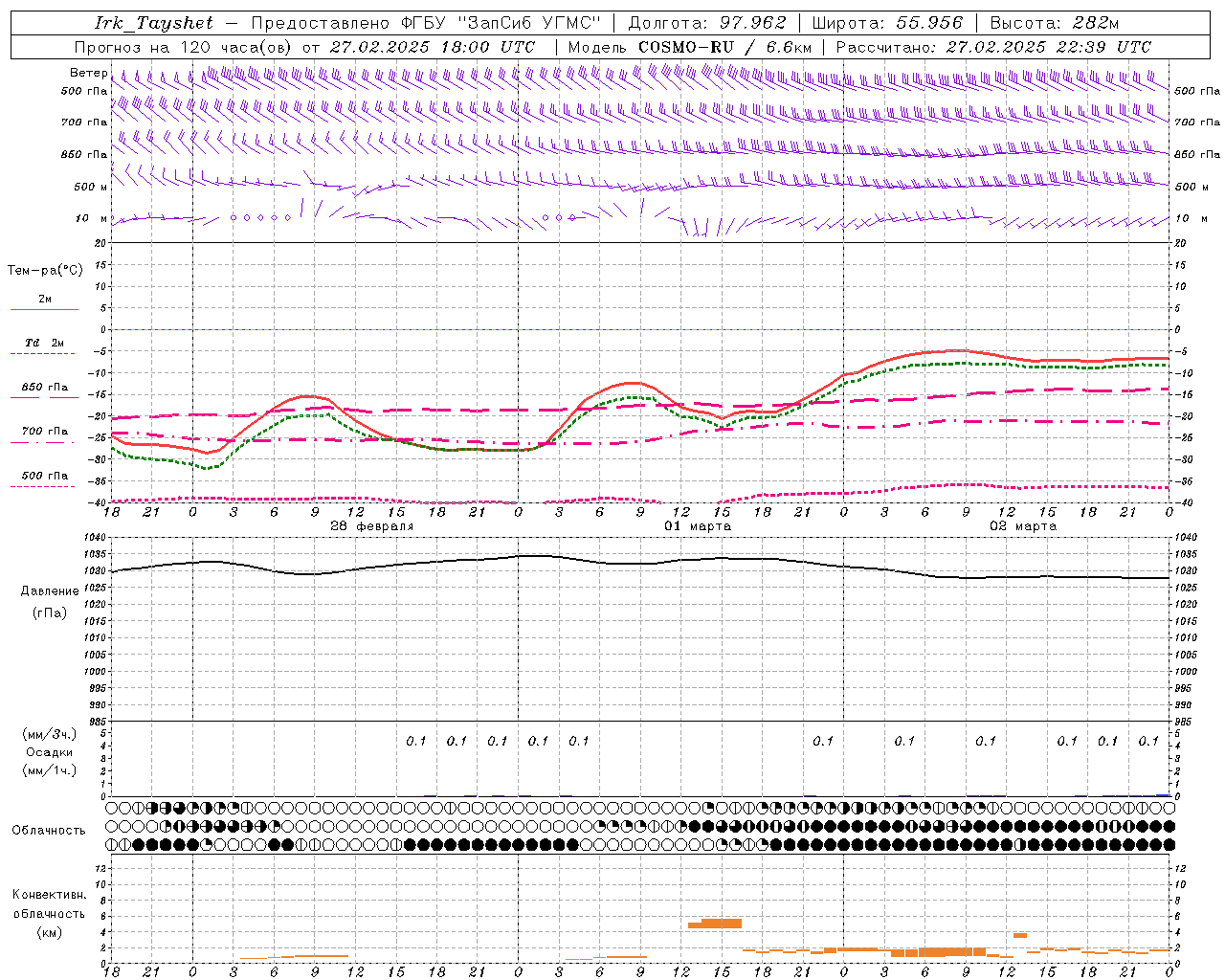Image resolution: width=1225 pixels, height=980 pixels.
Task: Click the 850 гПа temperature legend label
Action: [44, 388]
